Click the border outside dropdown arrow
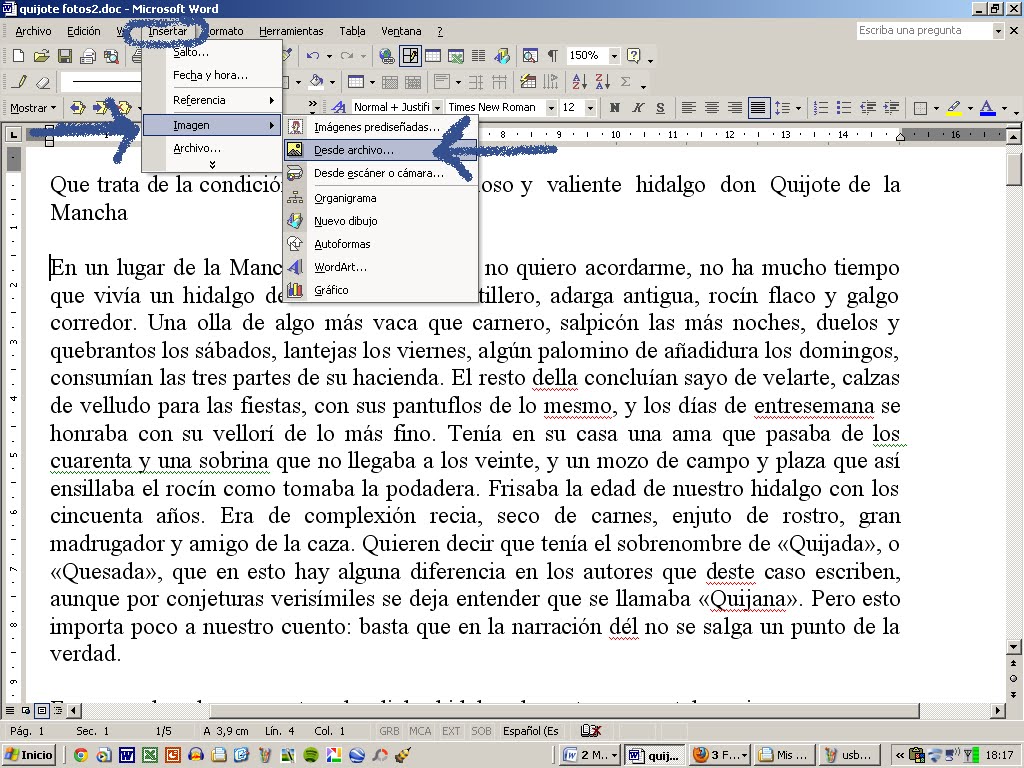The height and width of the screenshot is (768, 1024). [x=936, y=108]
